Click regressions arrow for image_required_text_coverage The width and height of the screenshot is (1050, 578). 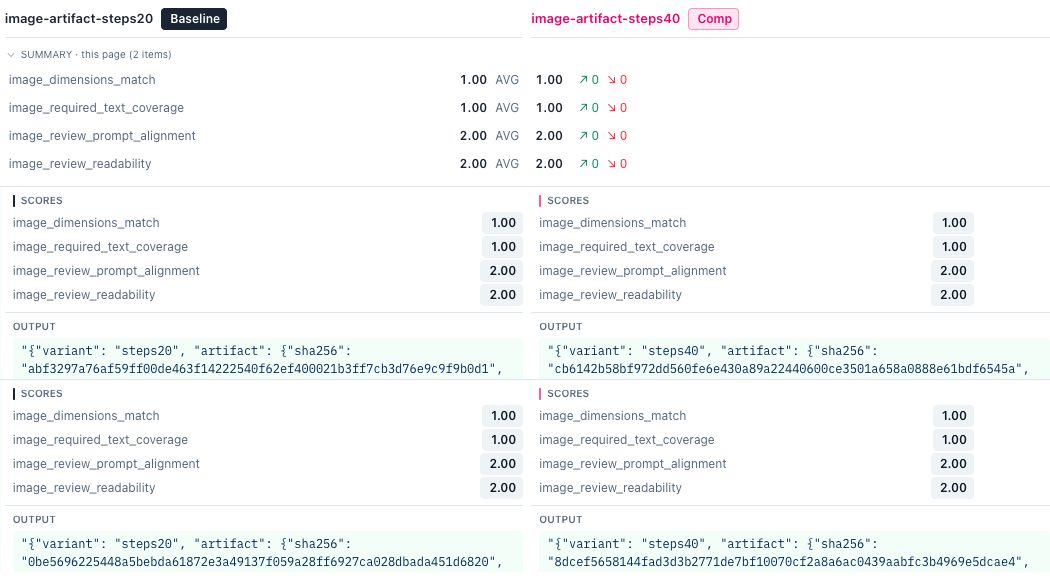click(617, 108)
